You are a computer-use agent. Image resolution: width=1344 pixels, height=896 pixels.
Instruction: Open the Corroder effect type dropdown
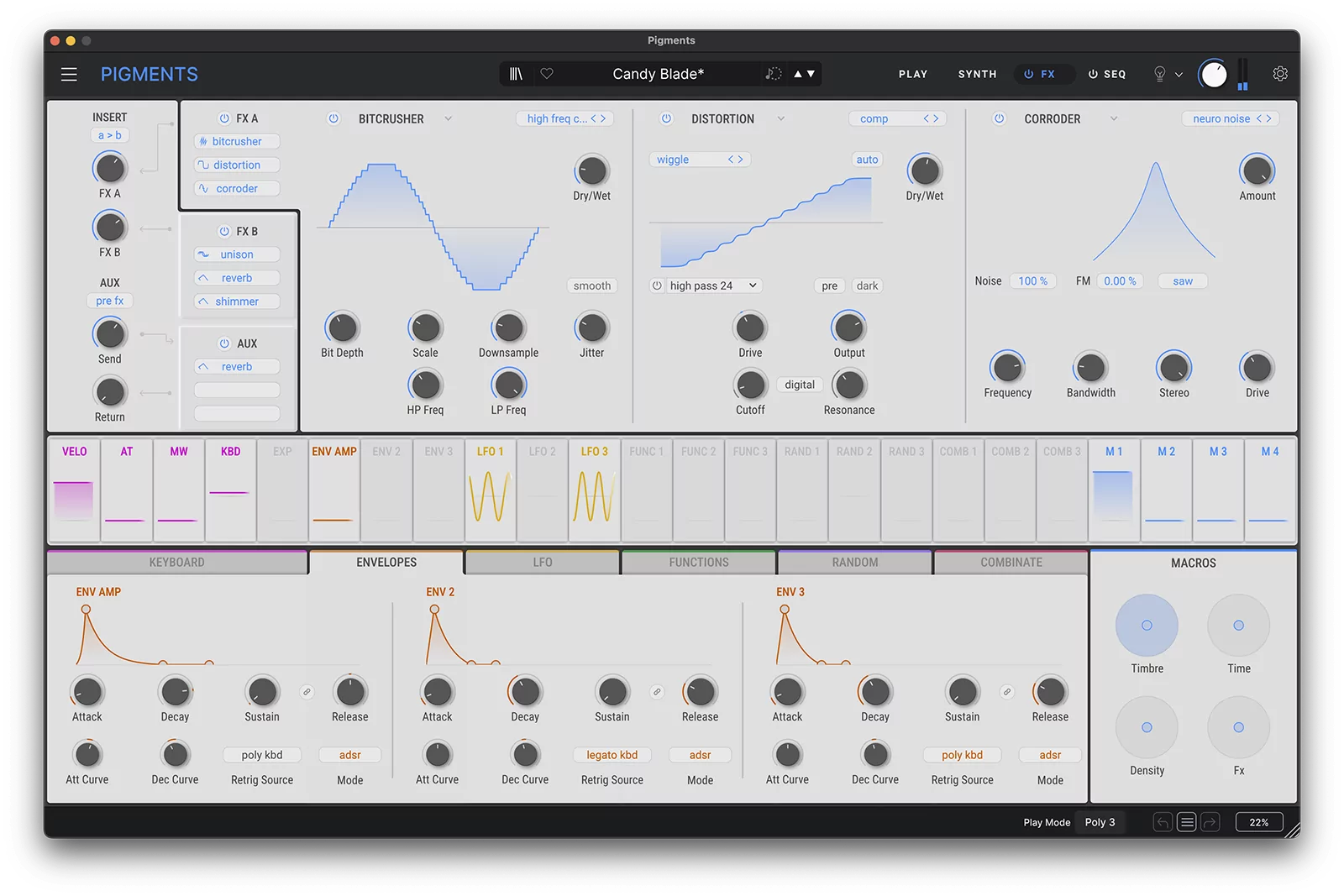pyautogui.click(x=1115, y=118)
